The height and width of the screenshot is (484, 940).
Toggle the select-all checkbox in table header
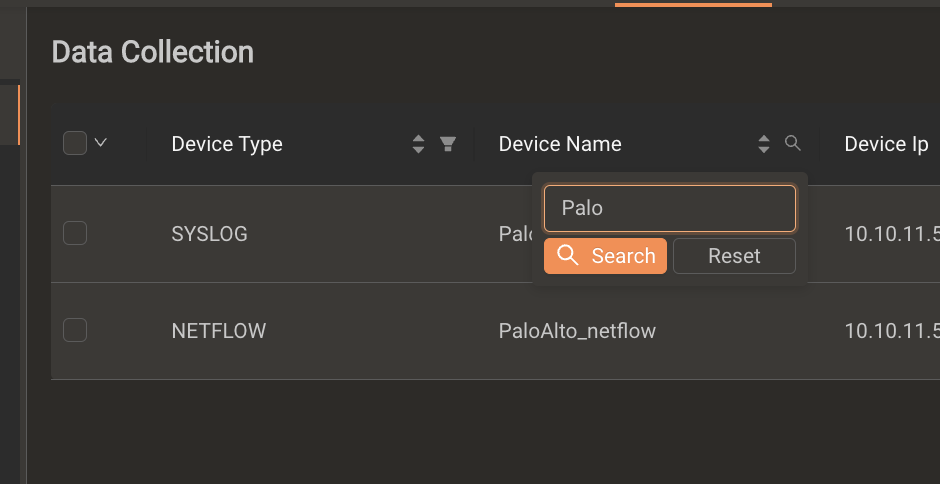tap(75, 143)
